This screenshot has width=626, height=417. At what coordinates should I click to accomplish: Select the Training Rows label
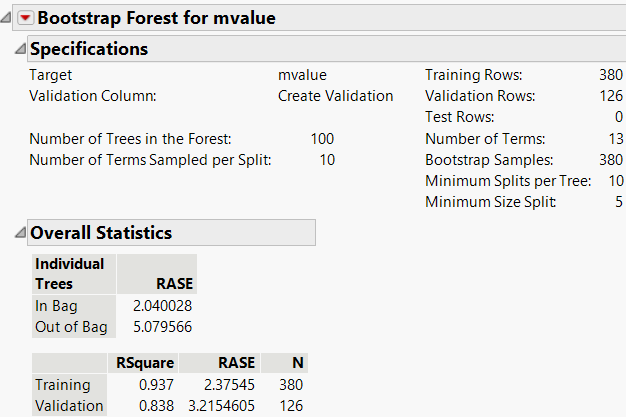point(473,75)
